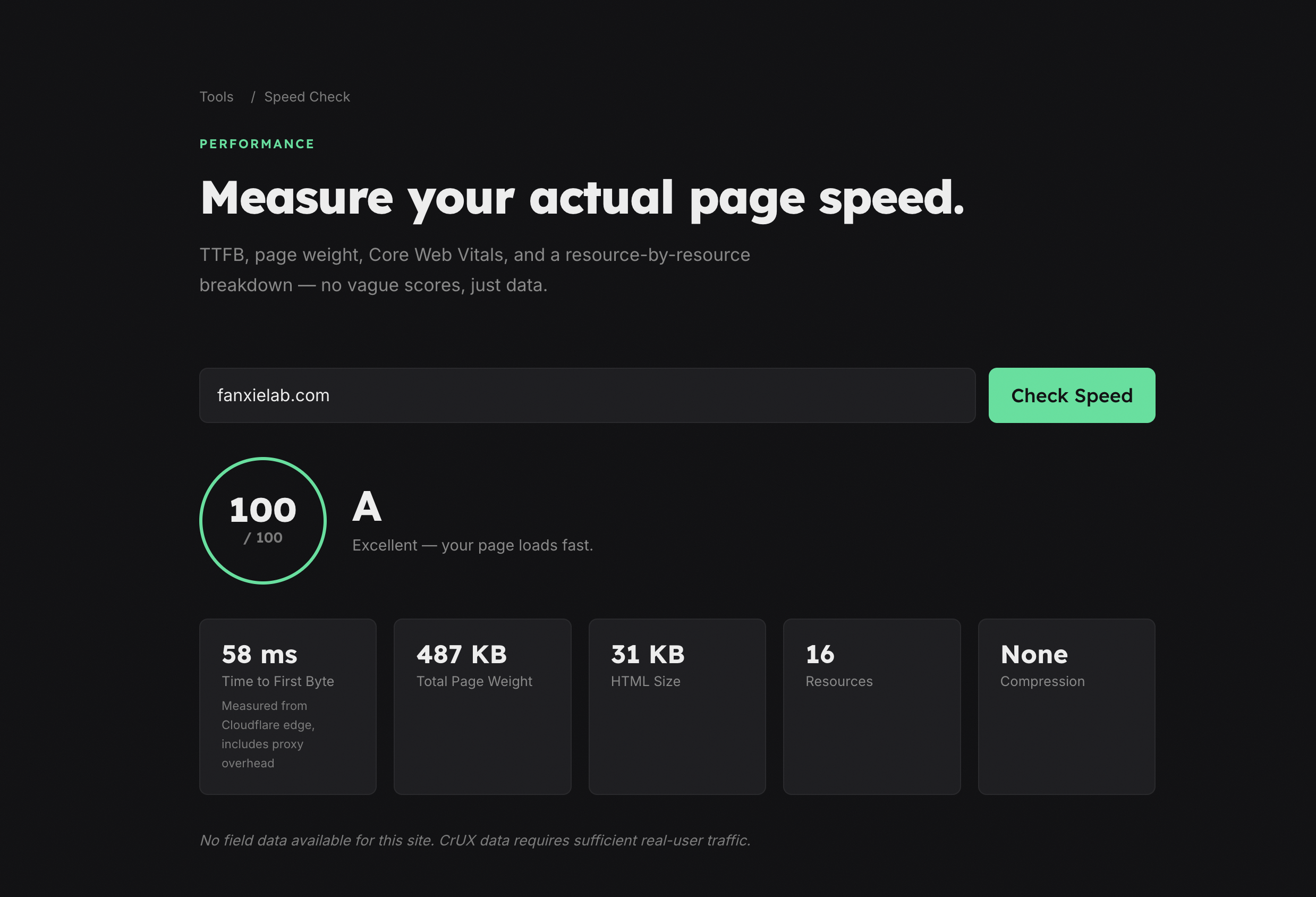Screen dimensions: 1316x897
Task: Click the Total Page Weight label
Action: tap(474, 681)
